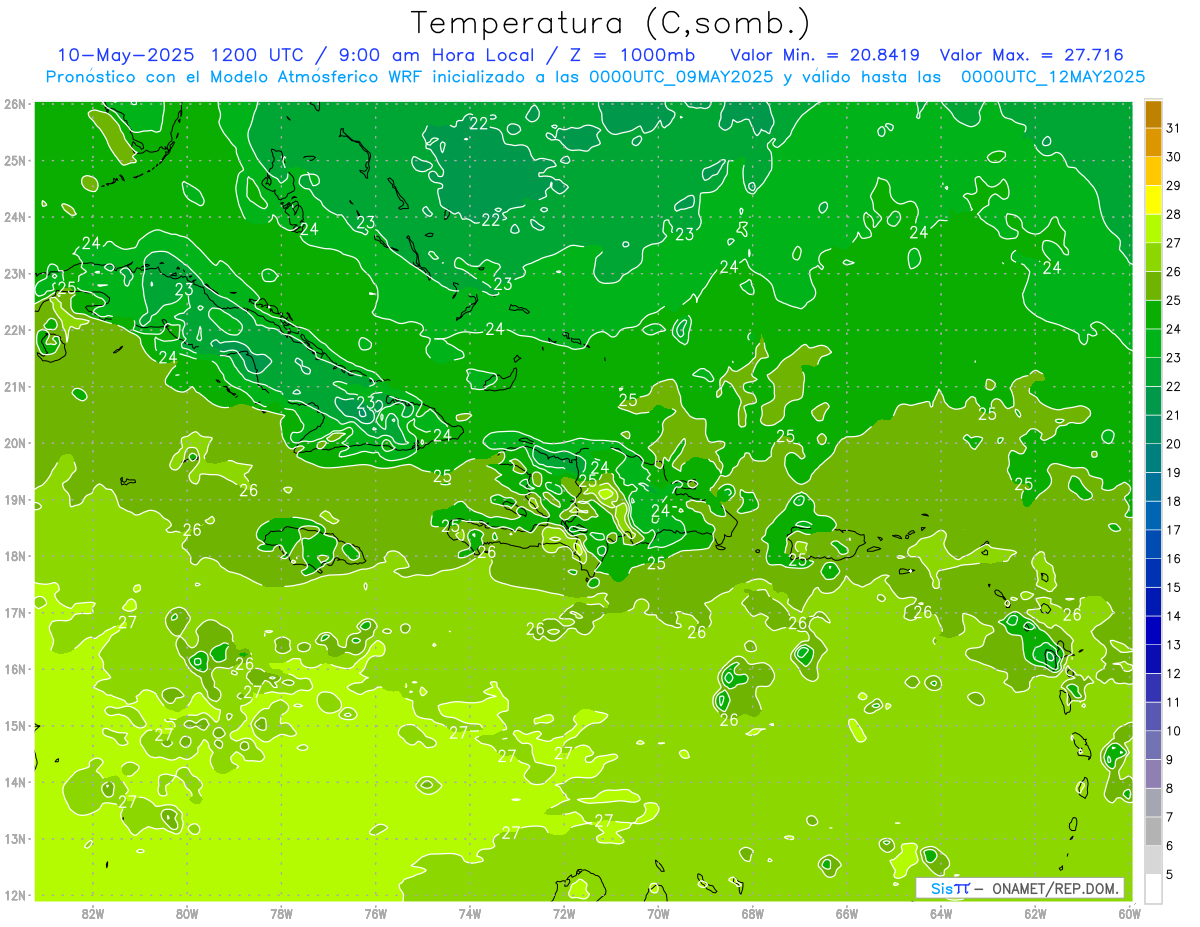Click the '15N' latitude axis label
Viewport: 1200px width, 927px height.
(15, 725)
